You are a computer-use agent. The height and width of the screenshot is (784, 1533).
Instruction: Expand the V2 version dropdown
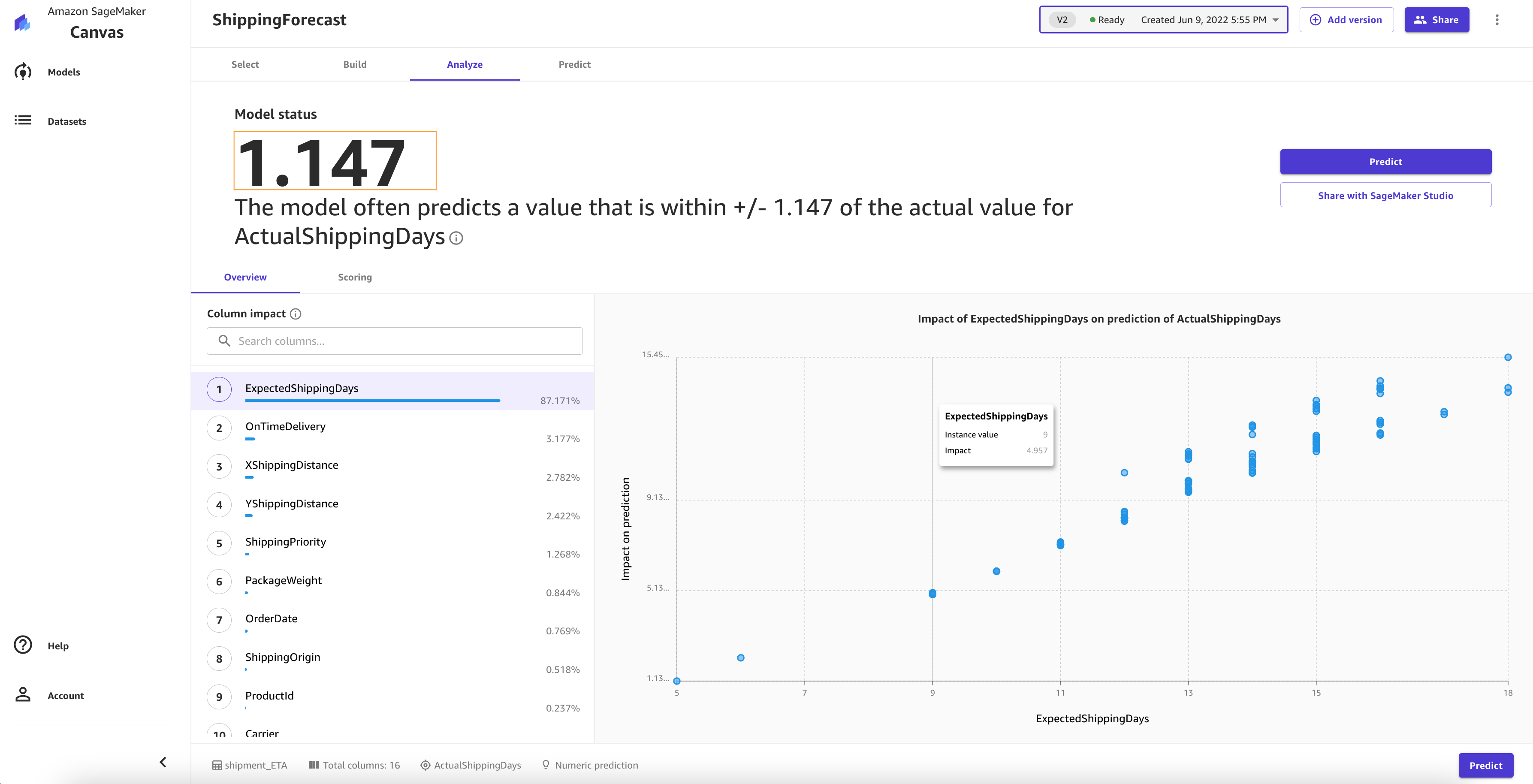(1162, 20)
